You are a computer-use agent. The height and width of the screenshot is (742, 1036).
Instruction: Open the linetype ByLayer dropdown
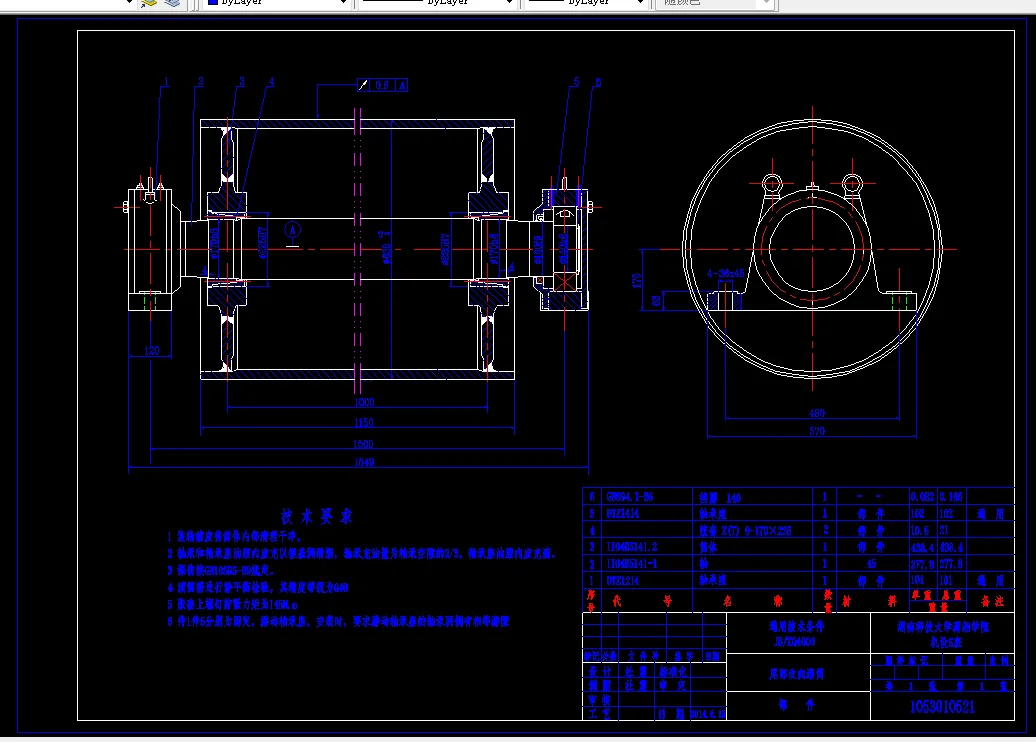437,3
